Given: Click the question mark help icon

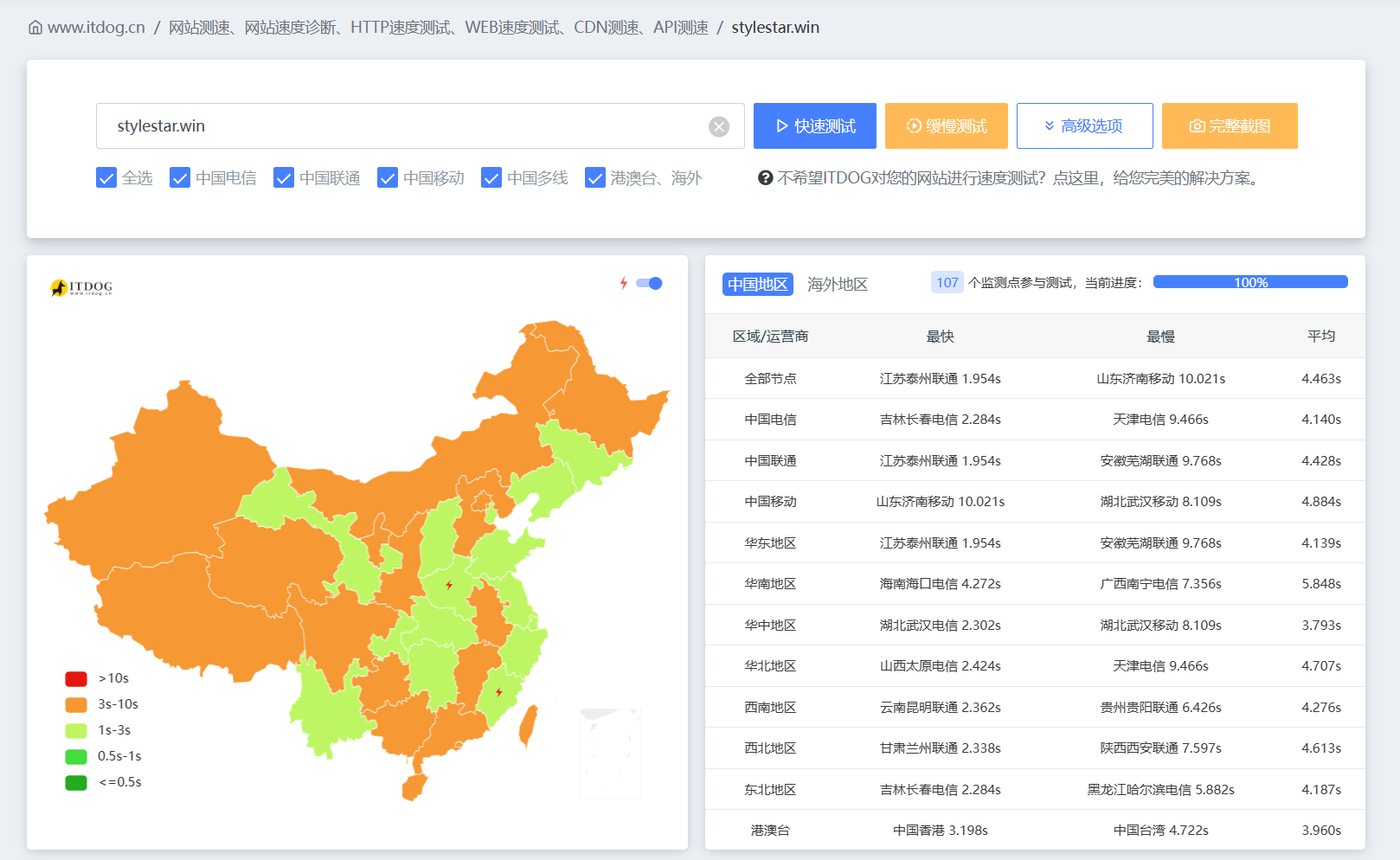Looking at the screenshot, I should (766, 177).
